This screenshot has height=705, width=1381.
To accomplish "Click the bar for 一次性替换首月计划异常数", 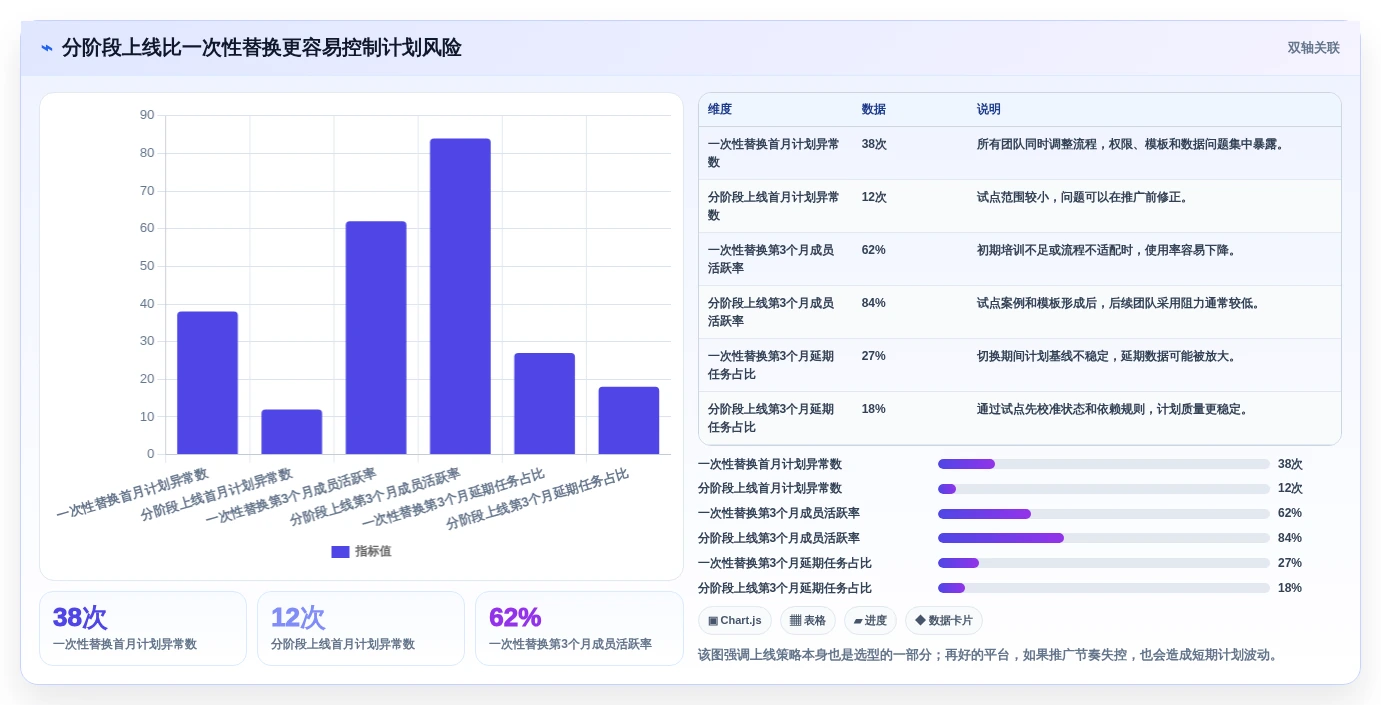I will 208,383.
